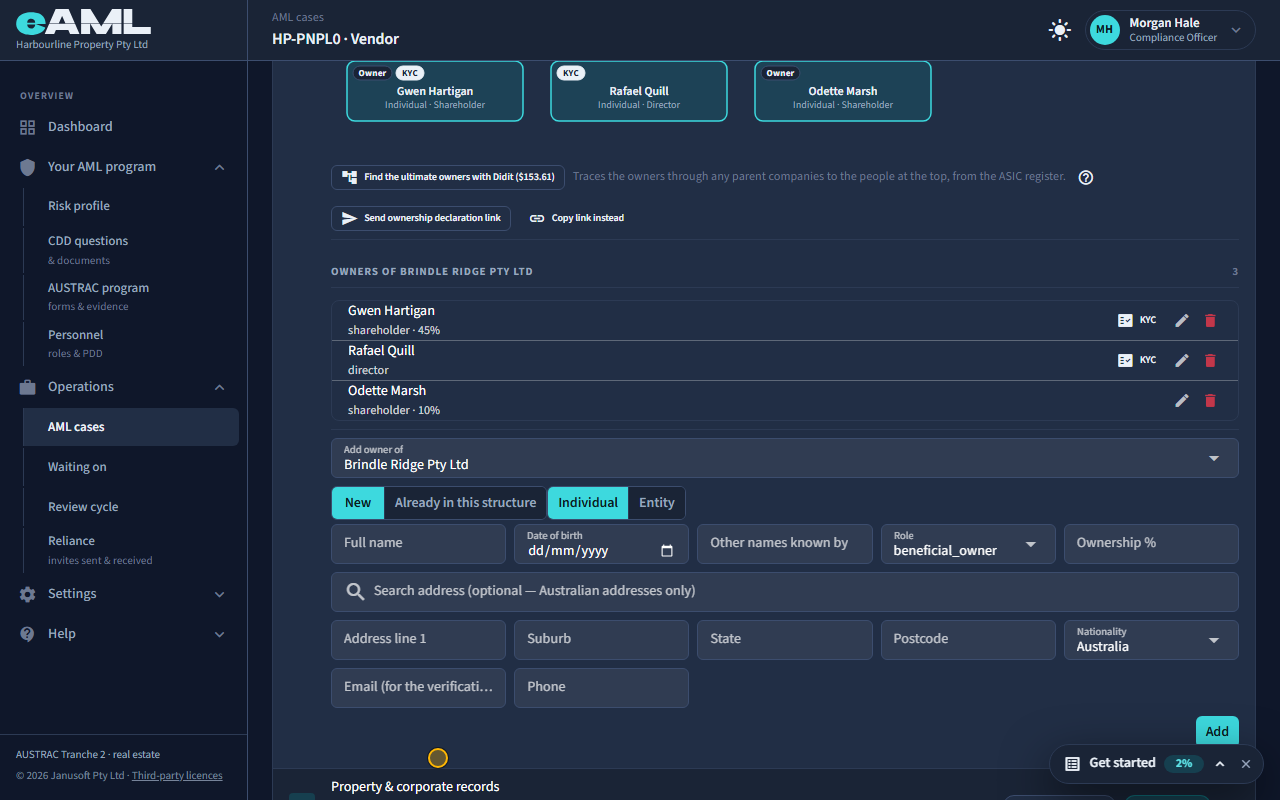
Task: Delete Odette Marsh using the trash icon
Action: pos(1210,400)
